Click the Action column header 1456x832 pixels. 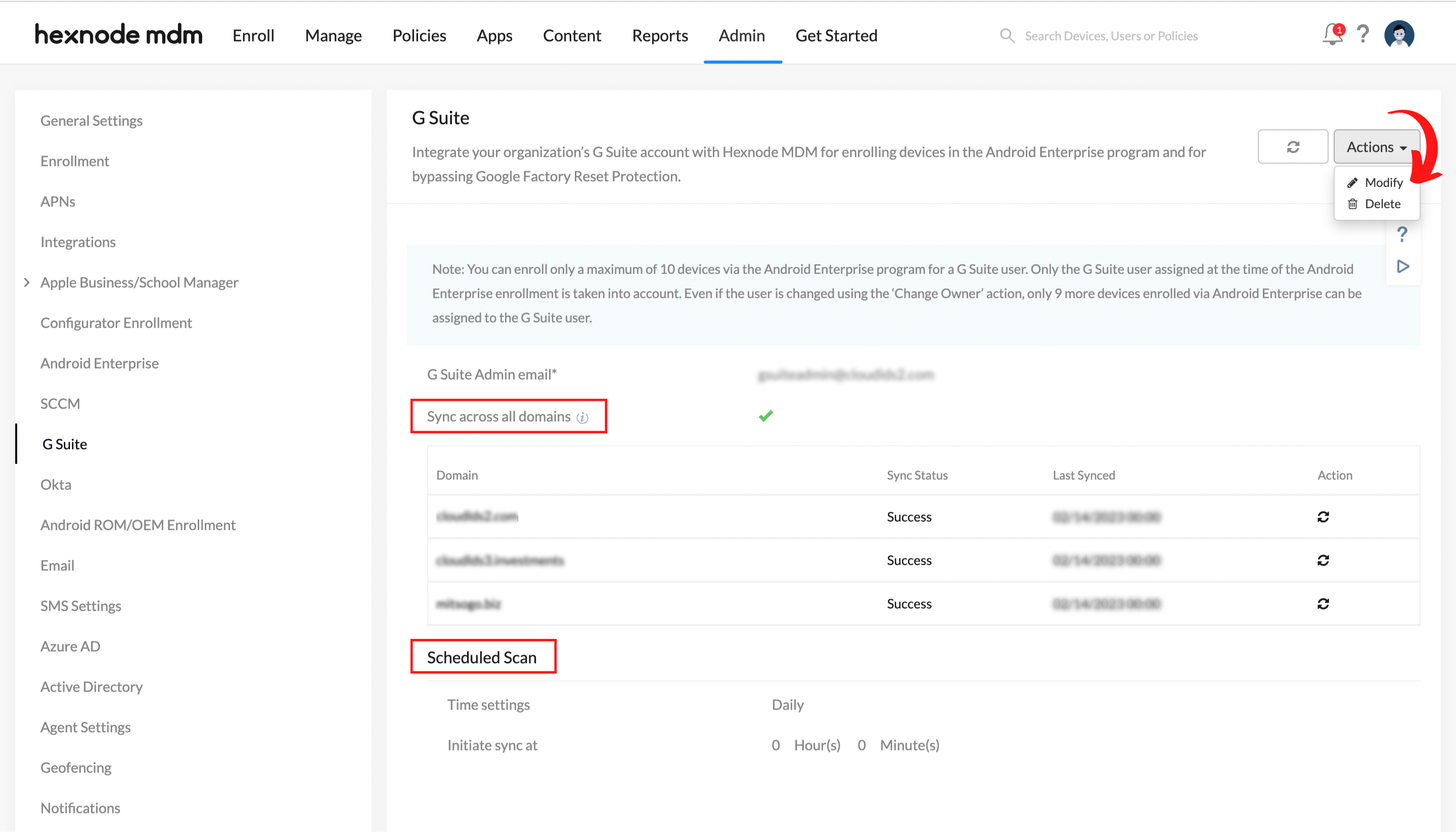tap(1334, 475)
